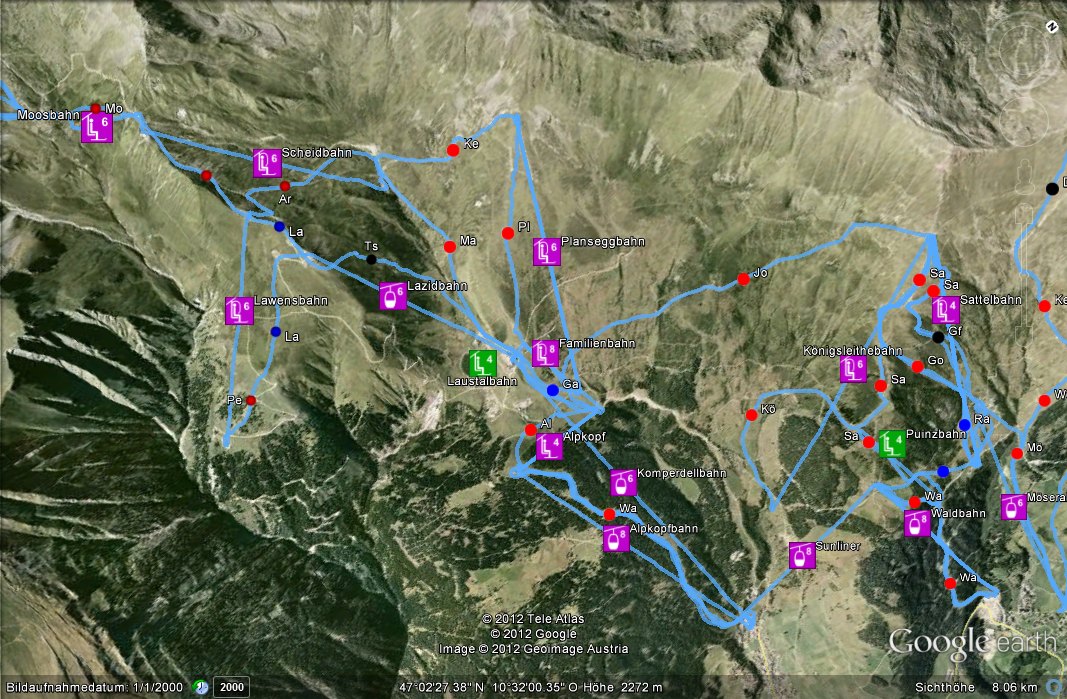Open the Familienbahn lift icon

(545, 353)
